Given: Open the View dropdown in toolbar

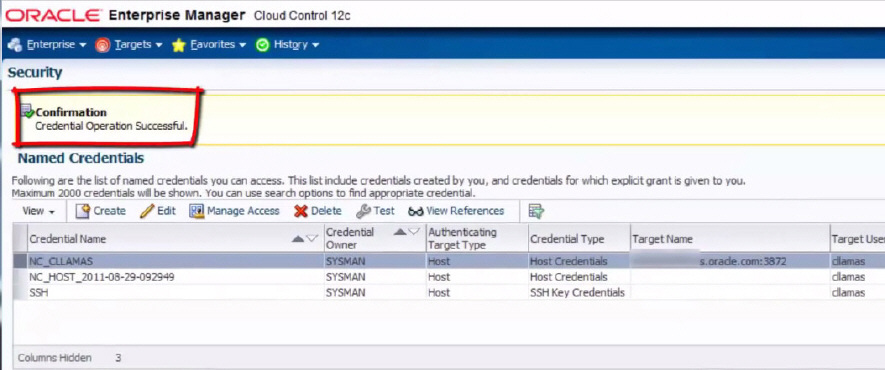Looking at the screenshot, I should pyautogui.click(x=38, y=212).
